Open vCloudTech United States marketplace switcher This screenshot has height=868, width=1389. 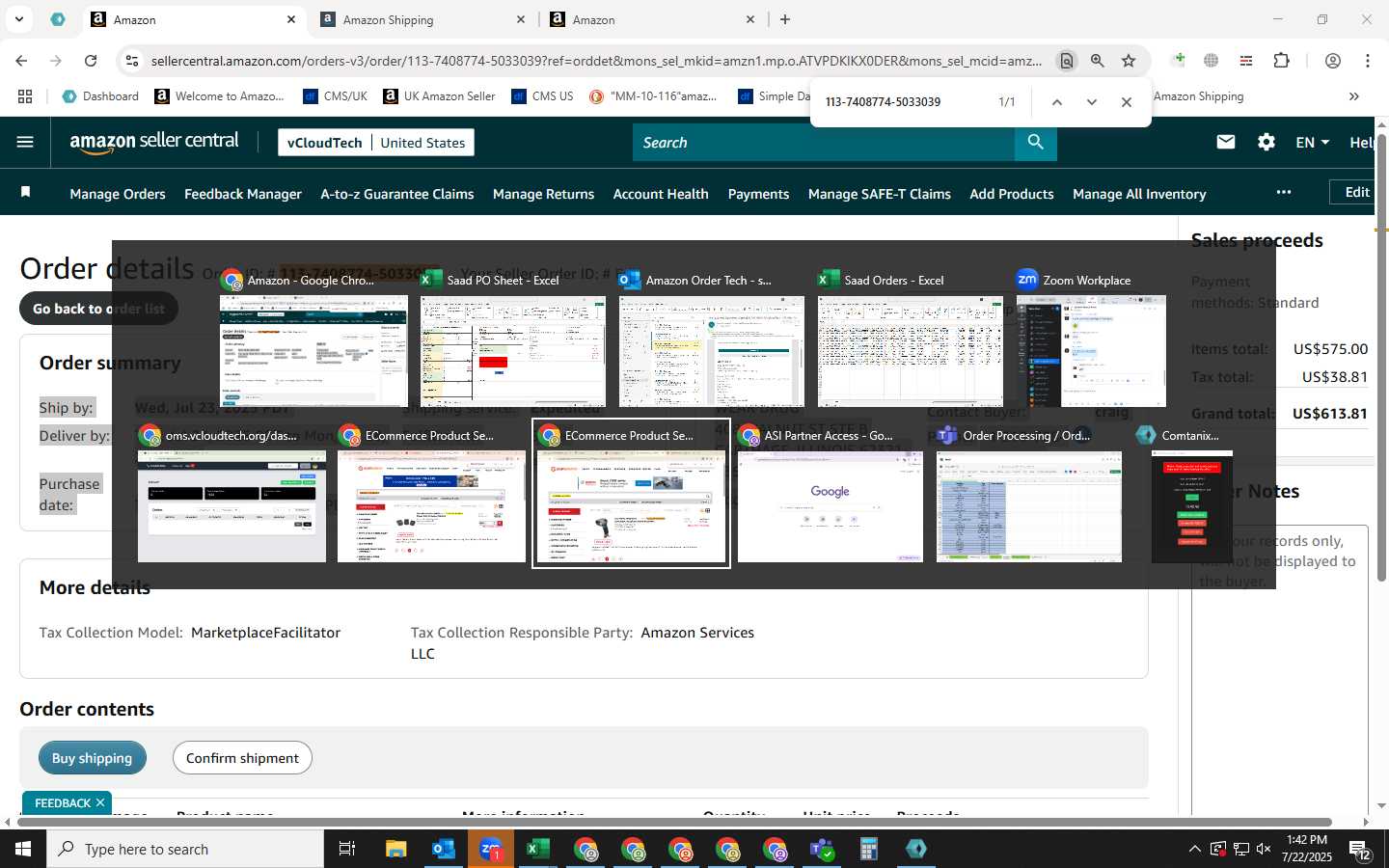pyautogui.click(x=376, y=143)
